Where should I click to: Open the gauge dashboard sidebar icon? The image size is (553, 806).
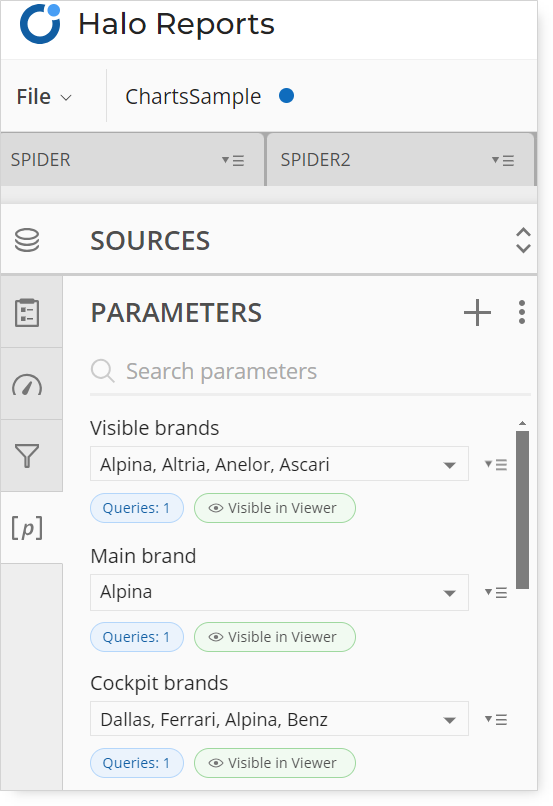(27, 385)
